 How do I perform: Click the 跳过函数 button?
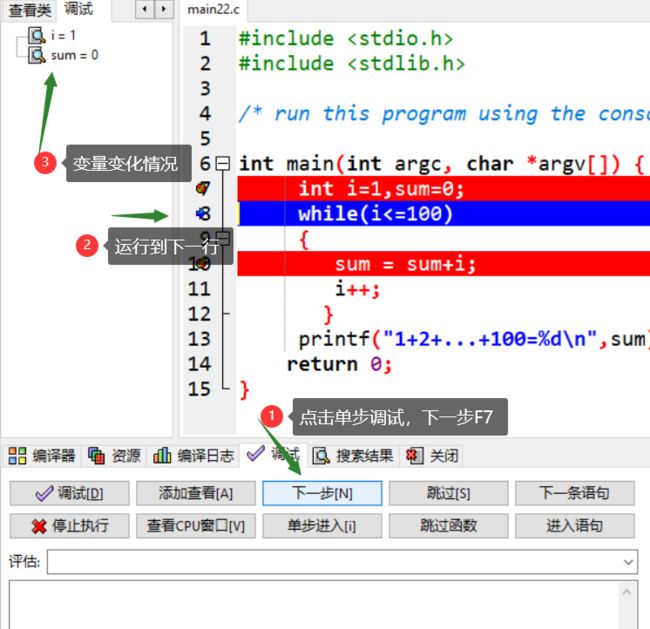[449, 526]
